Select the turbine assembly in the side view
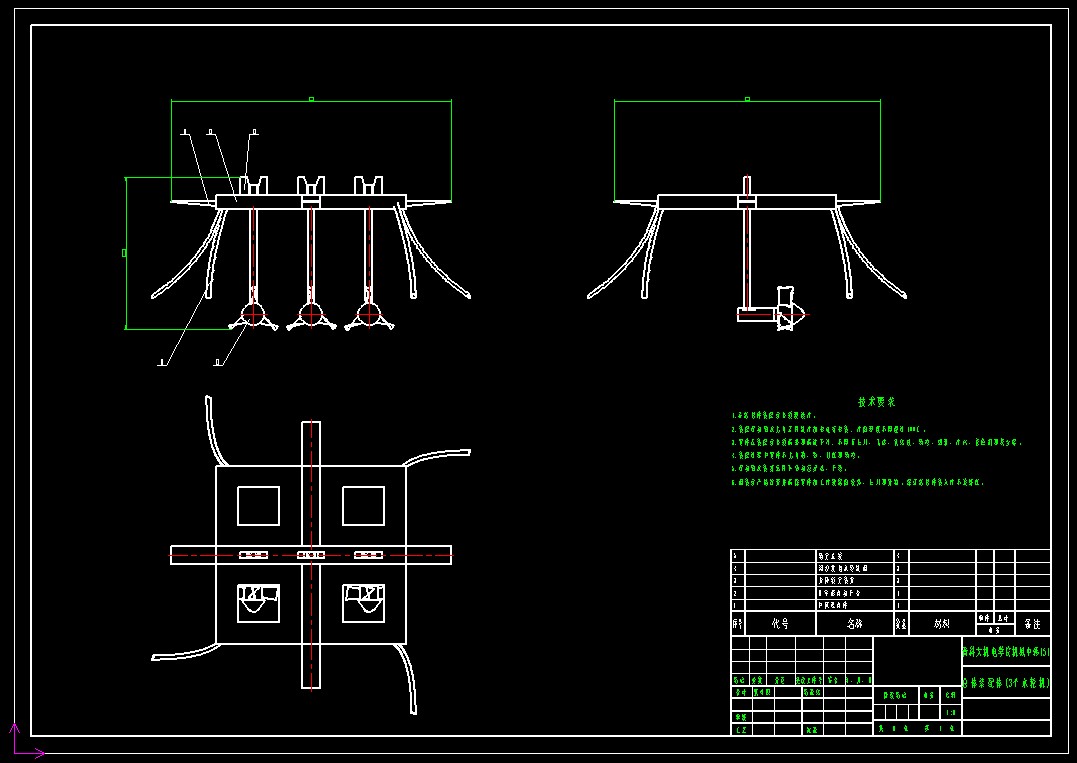The width and height of the screenshot is (1077, 763). click(x=773, y=310)
